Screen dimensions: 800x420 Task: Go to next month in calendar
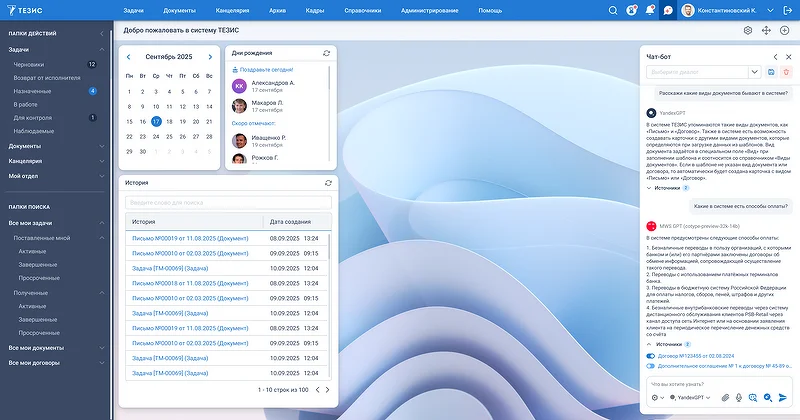click(x=209, y=57)
